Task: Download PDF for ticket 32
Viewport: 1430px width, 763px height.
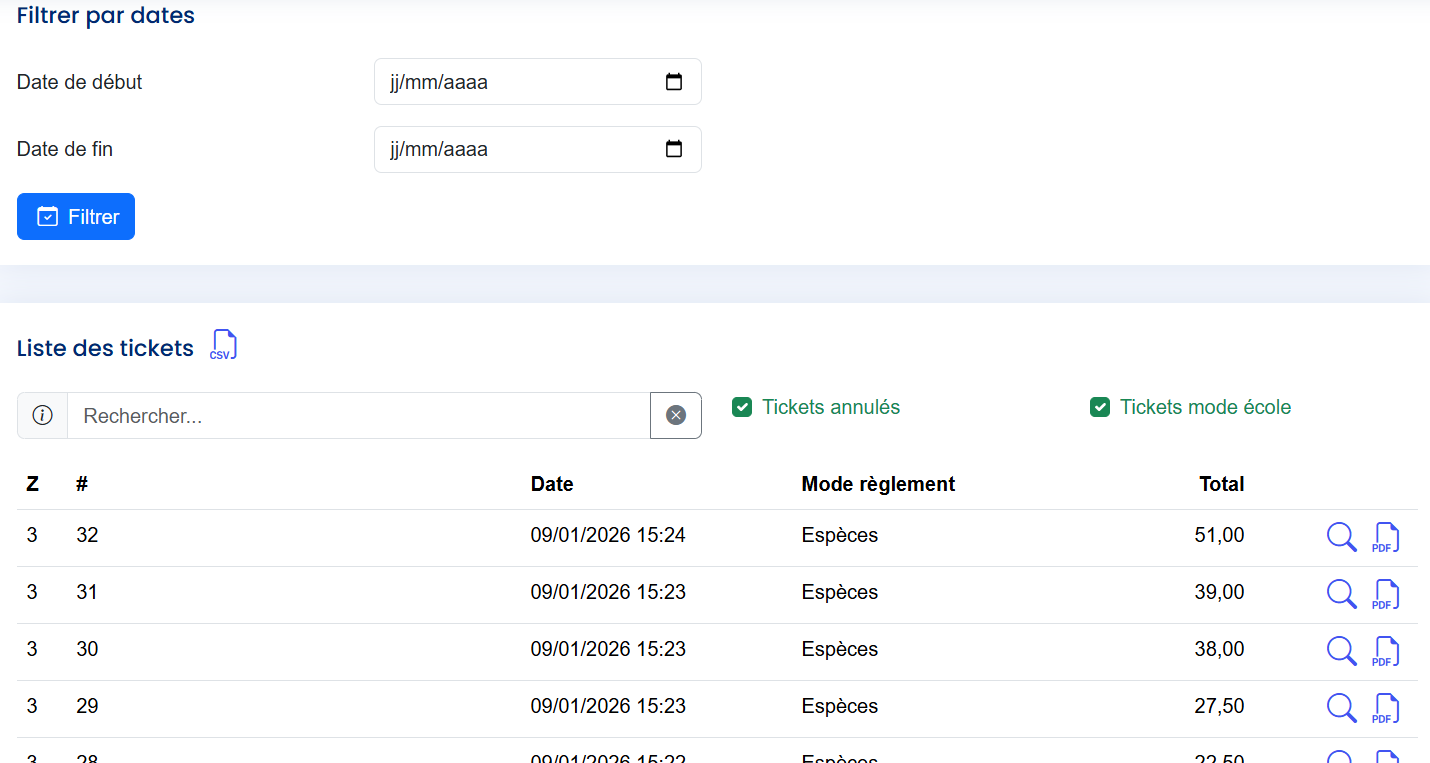Action: coord(1385,537)
